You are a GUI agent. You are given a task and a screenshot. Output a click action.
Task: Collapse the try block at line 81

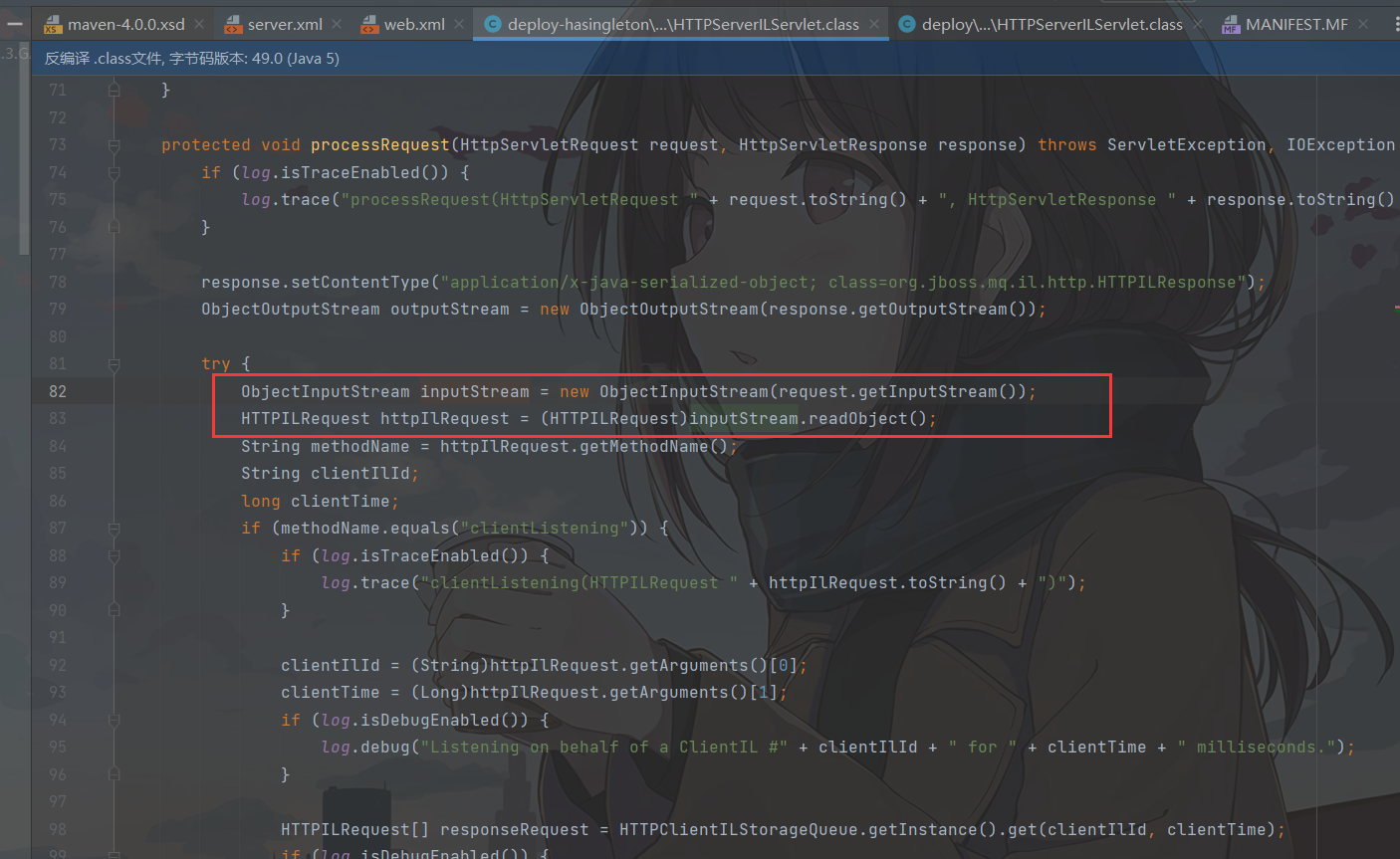point(114,364)
